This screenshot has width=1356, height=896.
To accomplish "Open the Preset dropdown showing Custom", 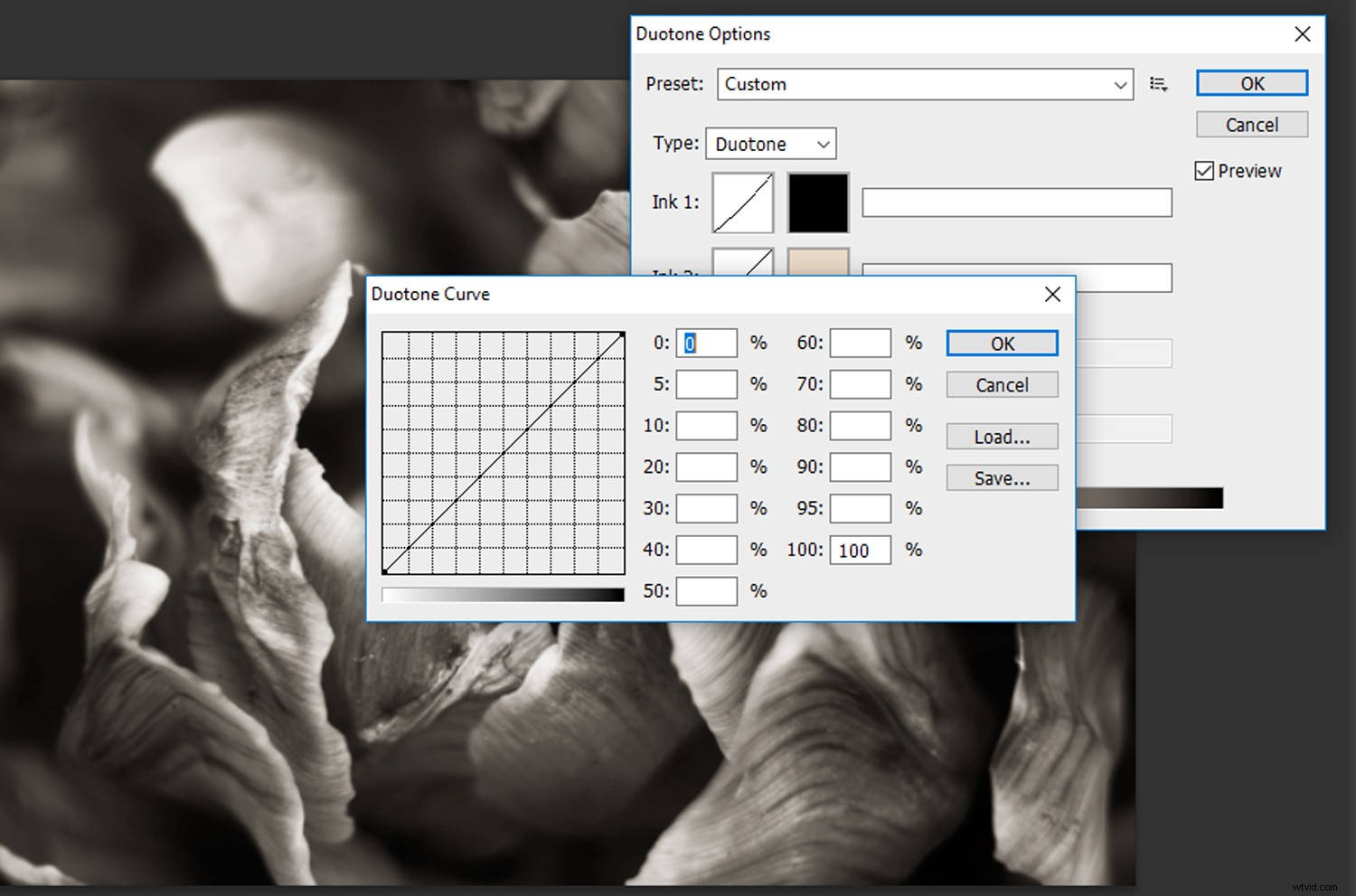I will 922,84.
